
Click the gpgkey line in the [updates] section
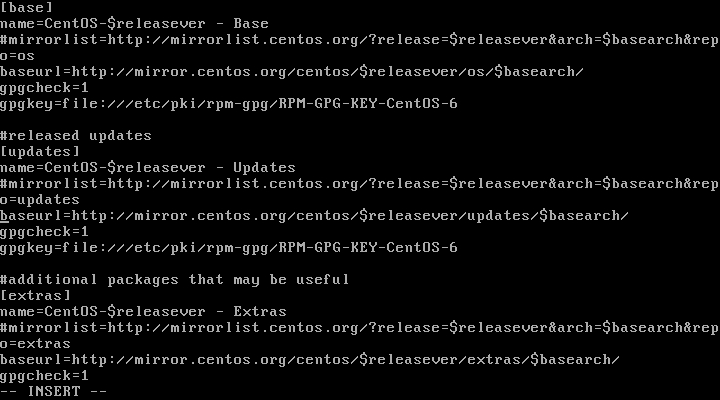(228, 247)
